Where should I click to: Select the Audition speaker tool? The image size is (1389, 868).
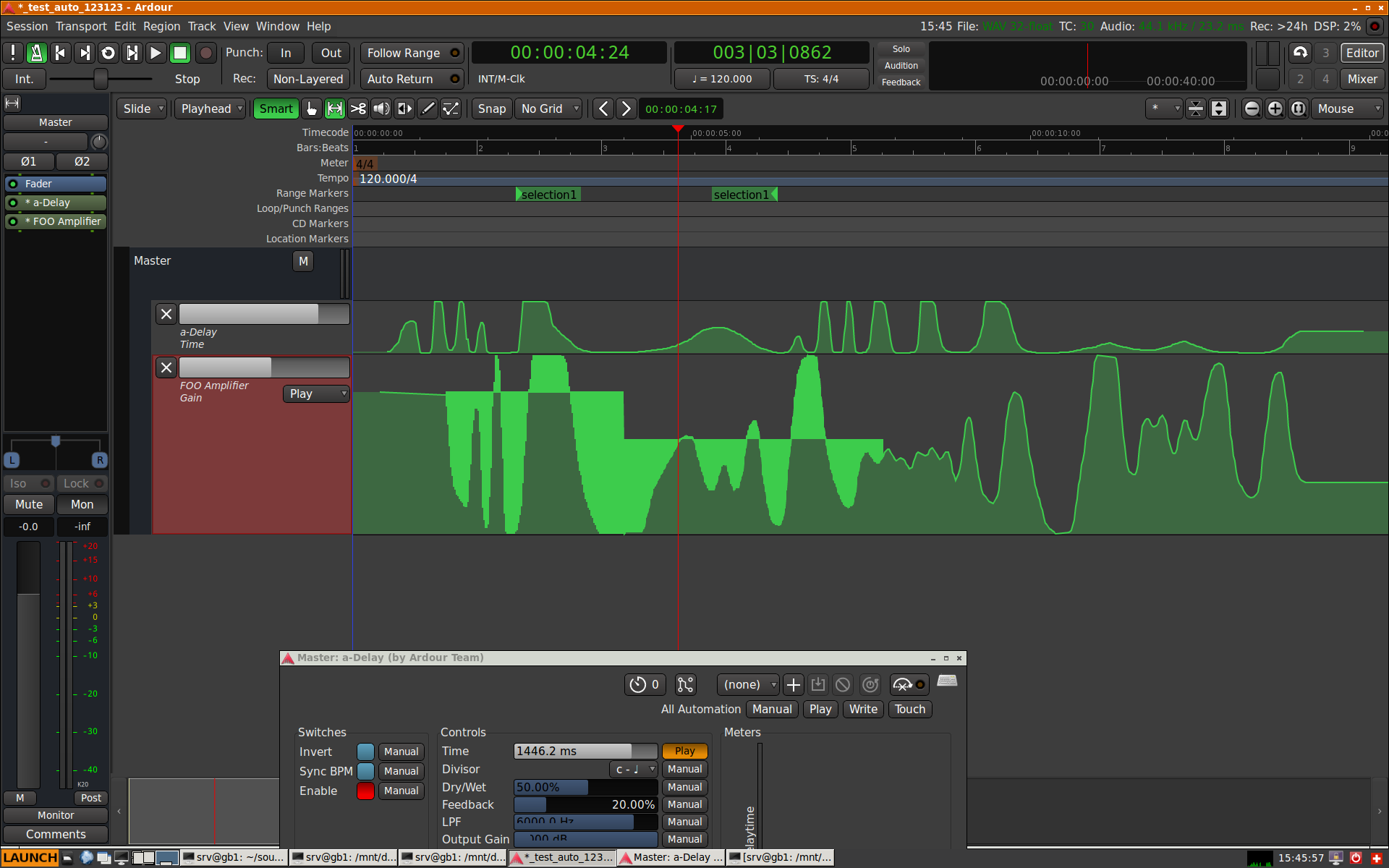click(381, 109)
